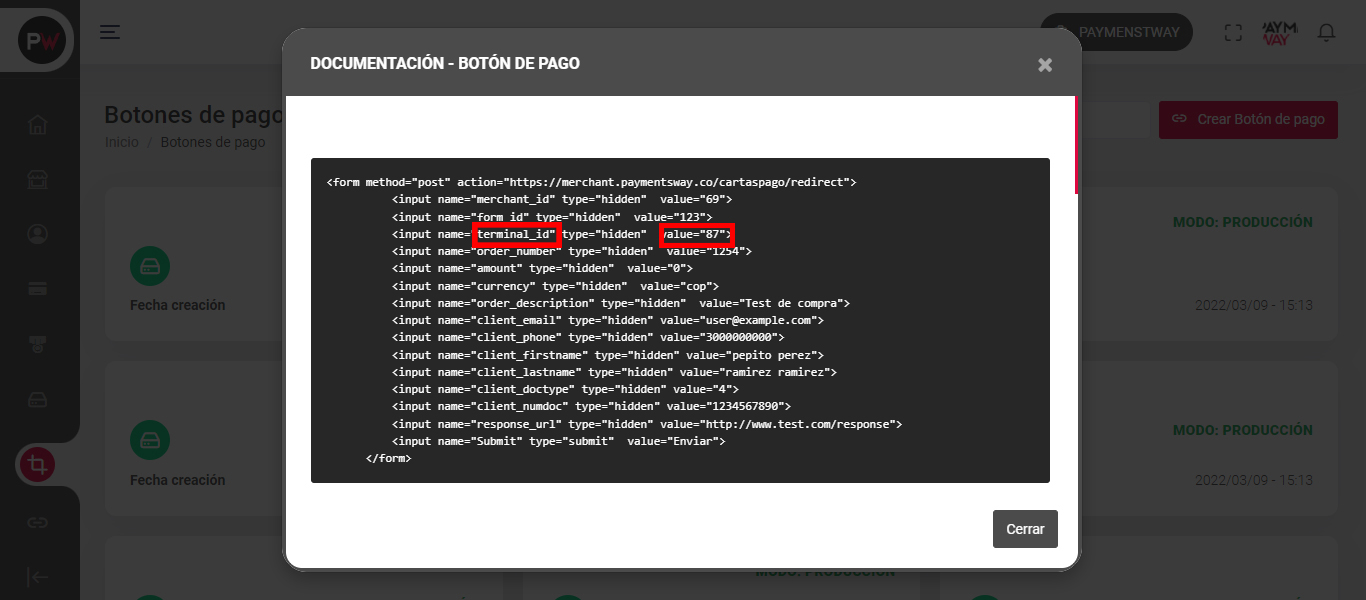1366x600 pixels.
Task: Close the documentation modal with the X
Action: (1045, 65)
